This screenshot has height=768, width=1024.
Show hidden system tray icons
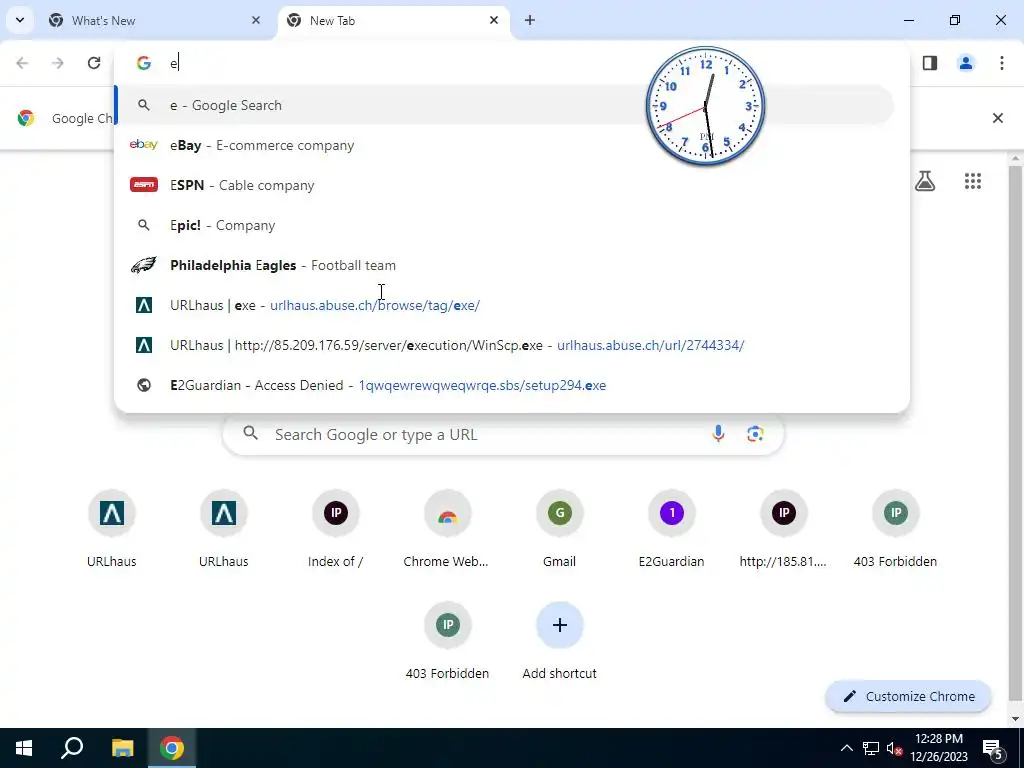(x=846, y=748)
